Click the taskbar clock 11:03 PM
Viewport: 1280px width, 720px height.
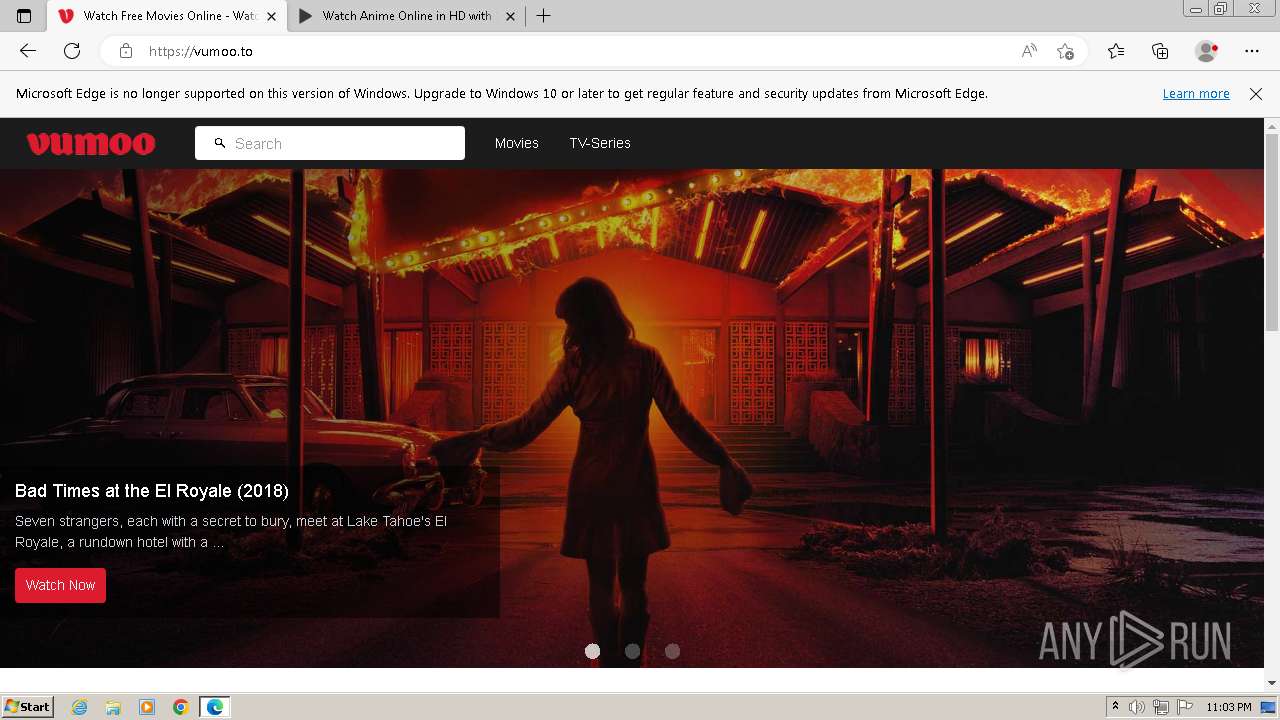(1229, 707)
